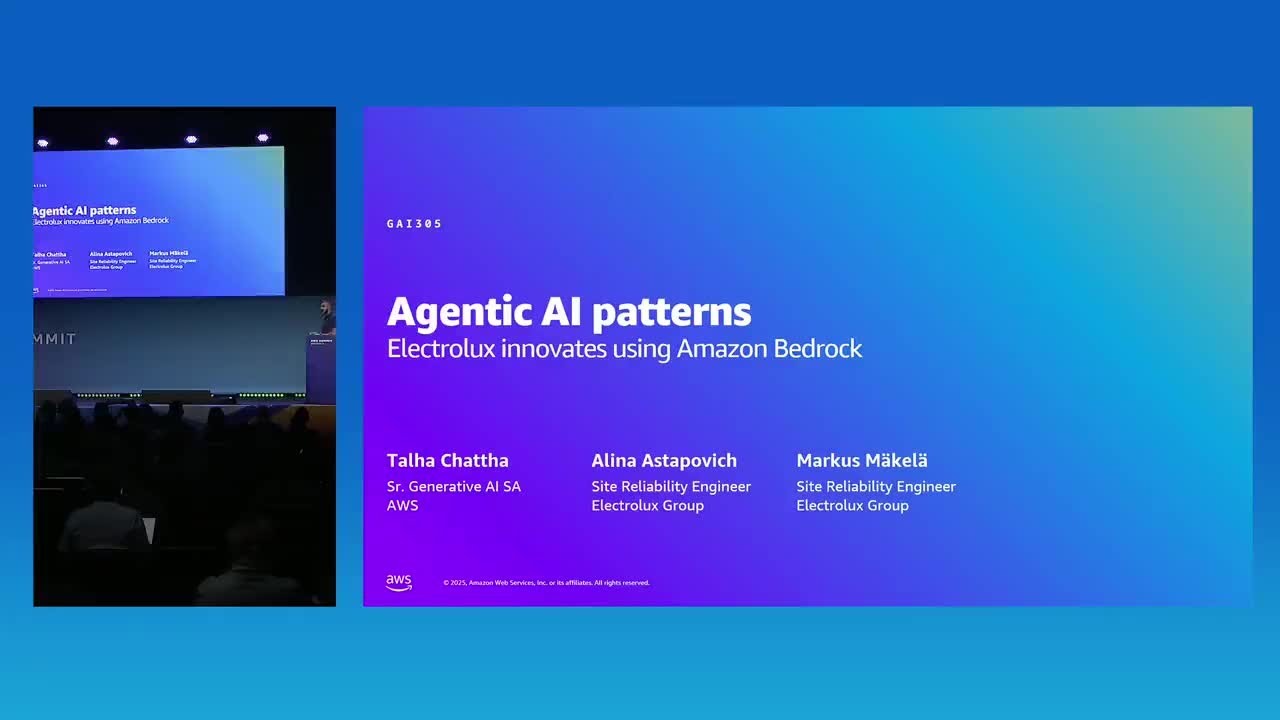The width and height of the screenshot is (1280, 720).
Task: Click the 'AWS' affiliation under Talha Chattha
Action: point(403,506)
